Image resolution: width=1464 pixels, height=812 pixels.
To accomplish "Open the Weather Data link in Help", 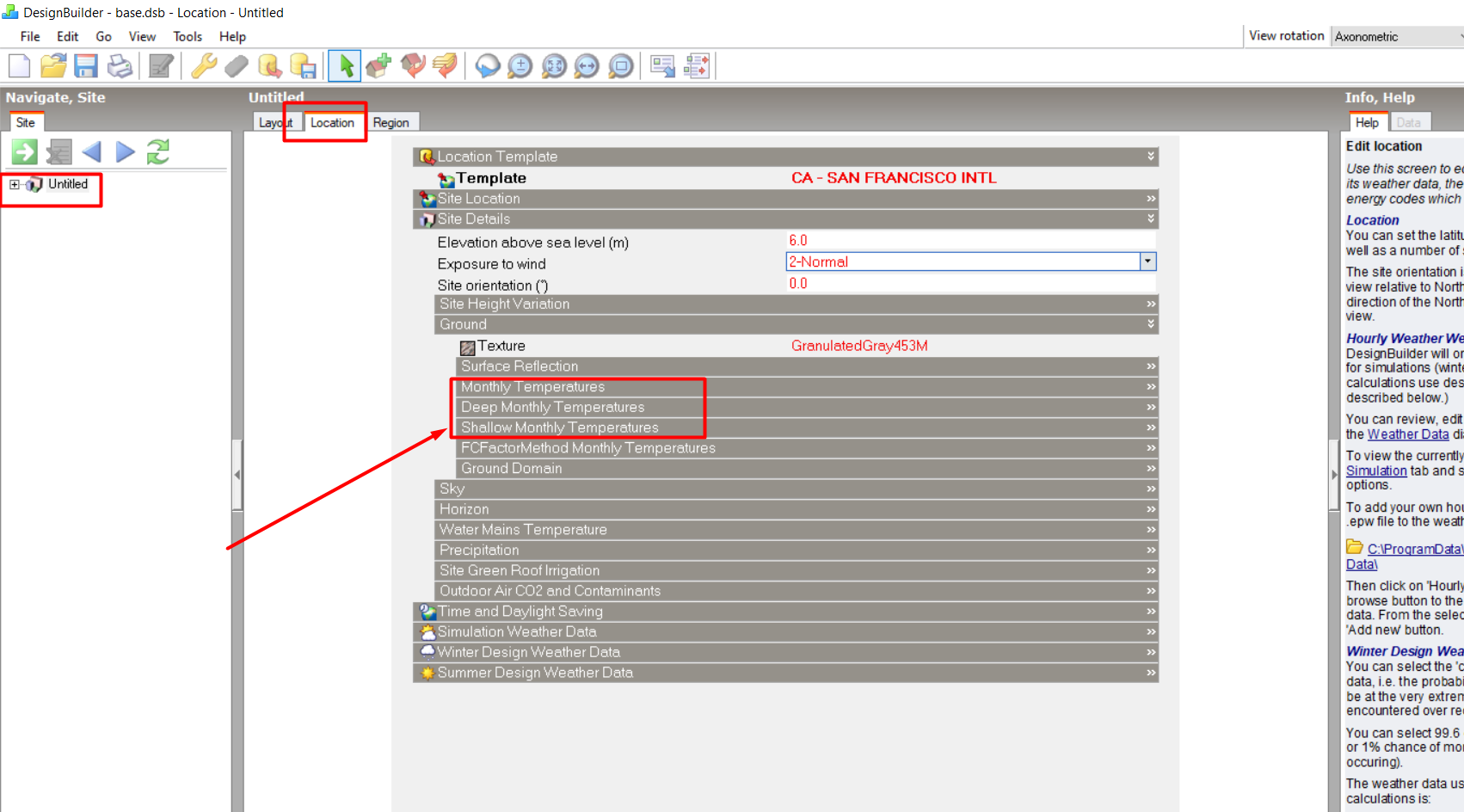I will click(x=1408, y=434).
